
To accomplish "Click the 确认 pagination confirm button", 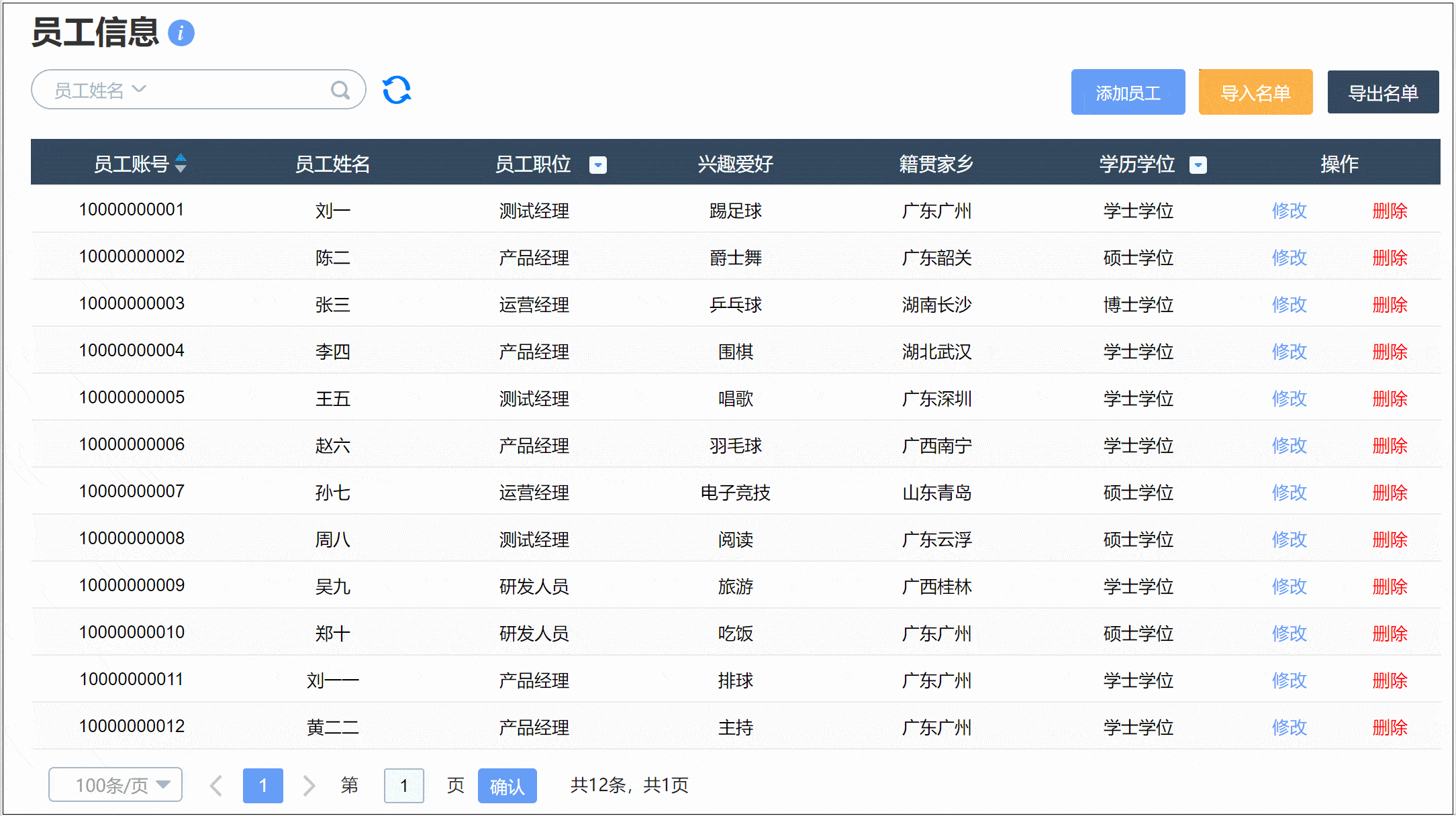I will (507, 785).
